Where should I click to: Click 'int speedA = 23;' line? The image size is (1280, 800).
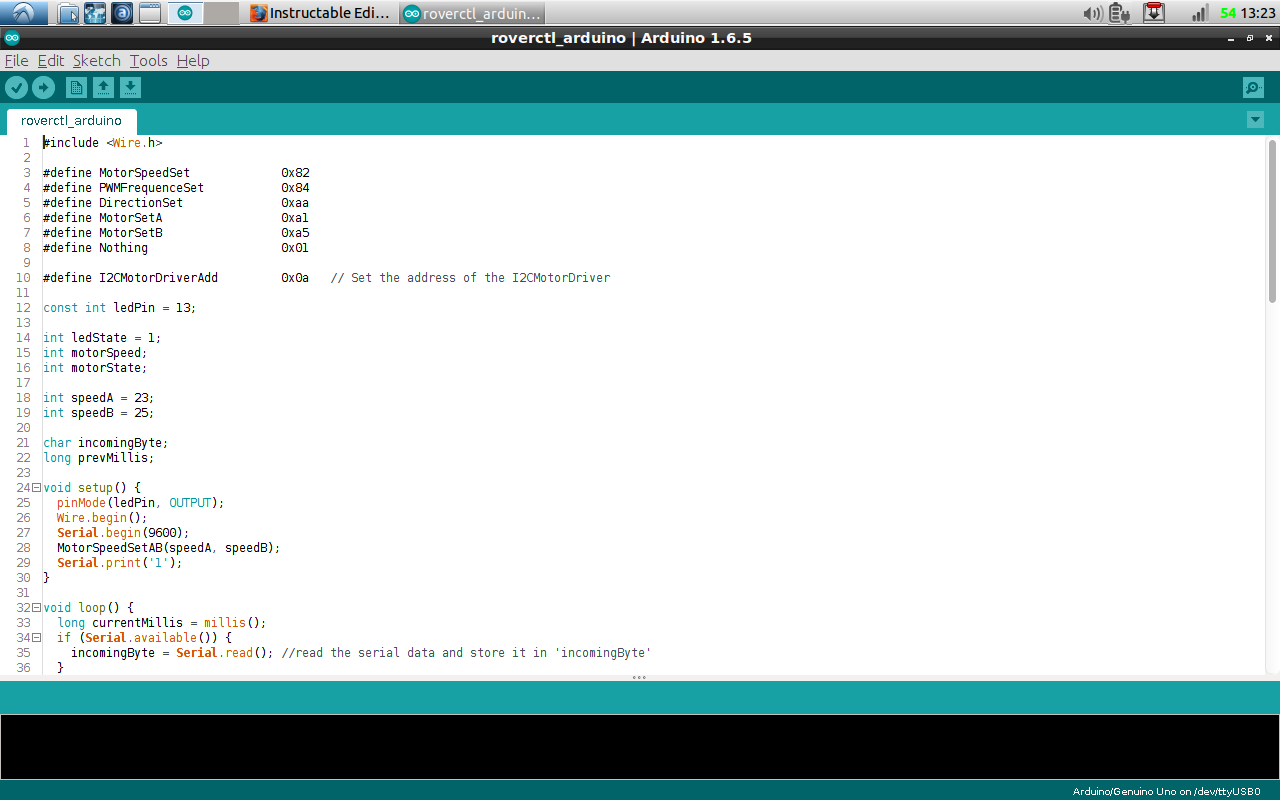tap(99, 398)
